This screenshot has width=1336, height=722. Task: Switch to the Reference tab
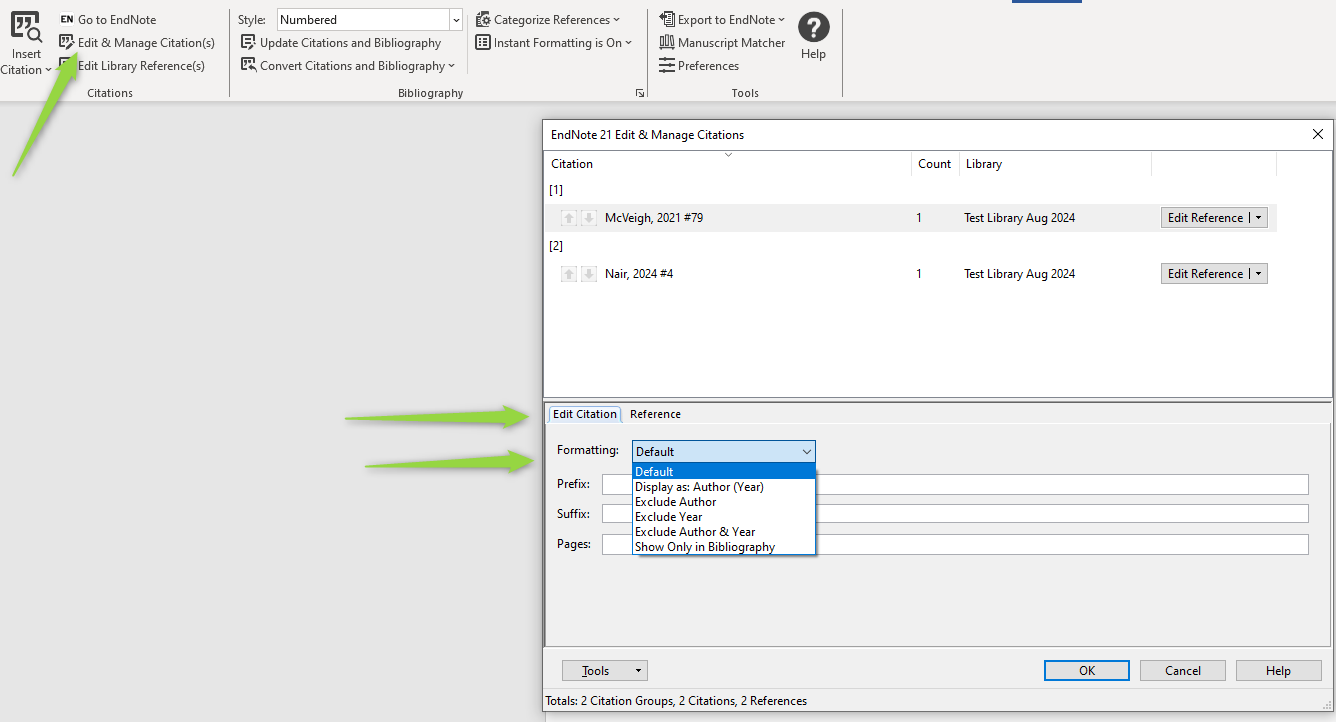655,414
